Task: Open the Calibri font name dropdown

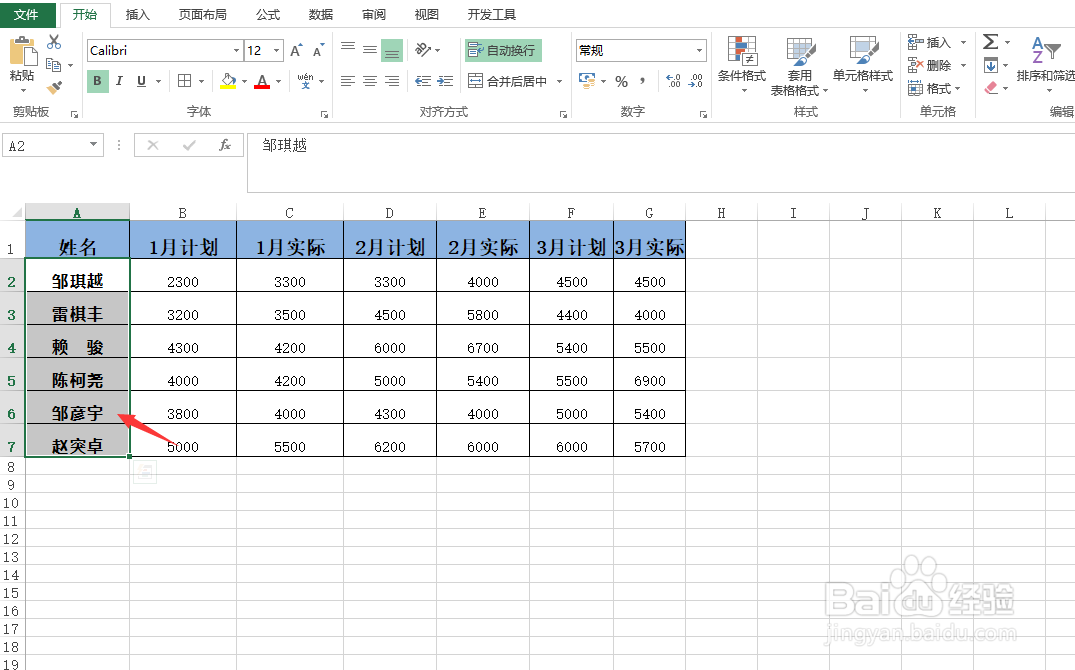Action: pos(236,51)
